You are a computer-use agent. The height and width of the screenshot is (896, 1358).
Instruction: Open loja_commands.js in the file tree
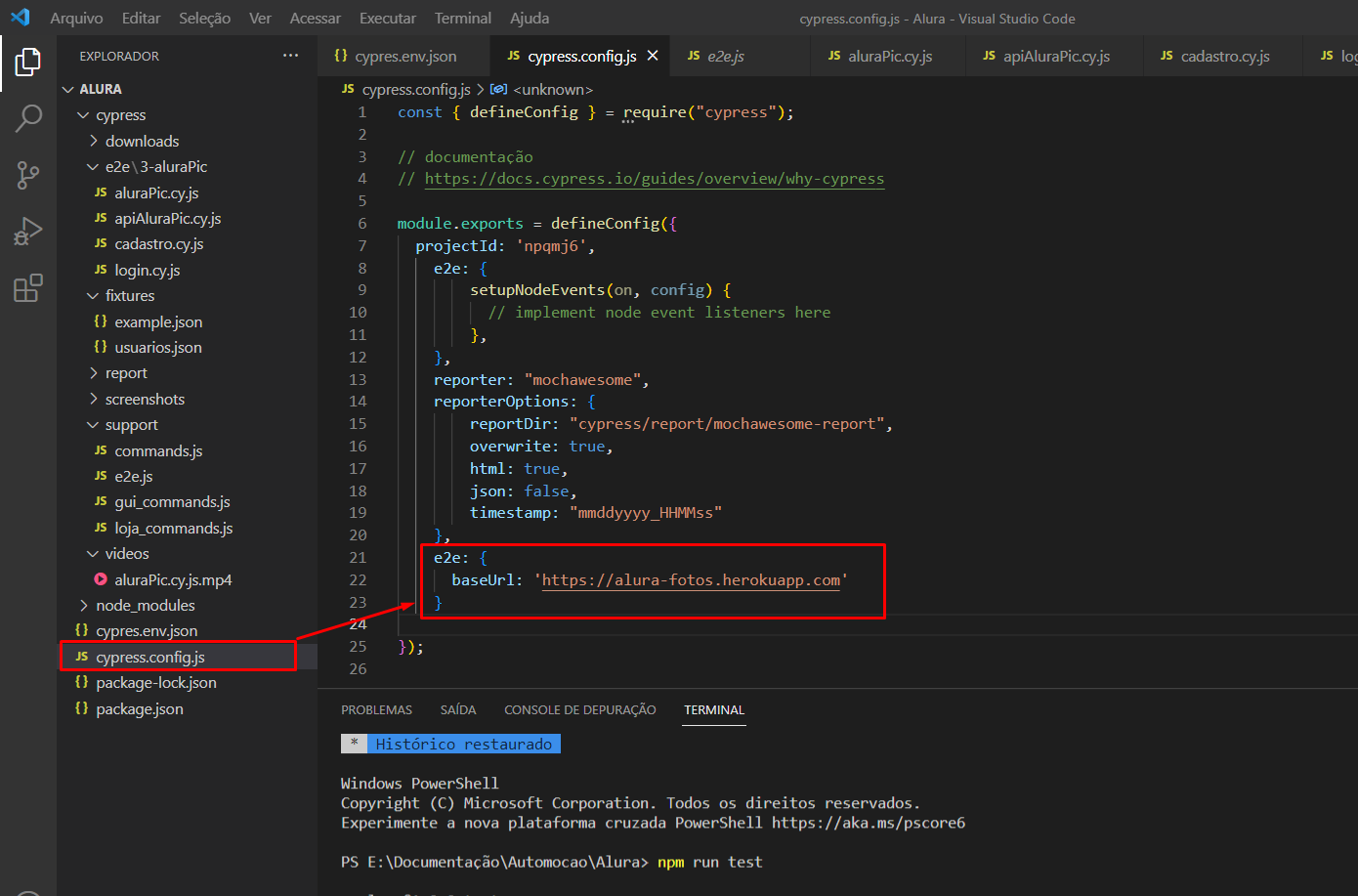pos(174,528)
